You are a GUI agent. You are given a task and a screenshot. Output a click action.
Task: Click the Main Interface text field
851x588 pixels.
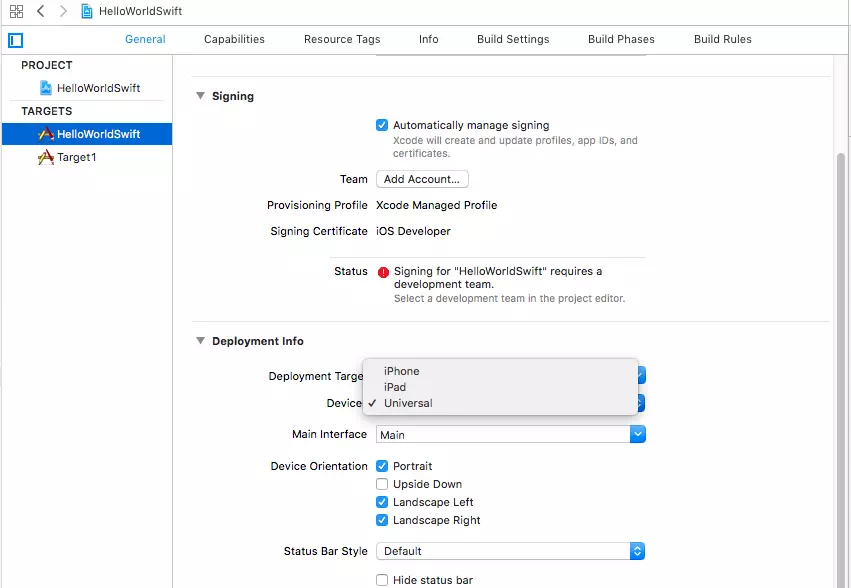503,434
